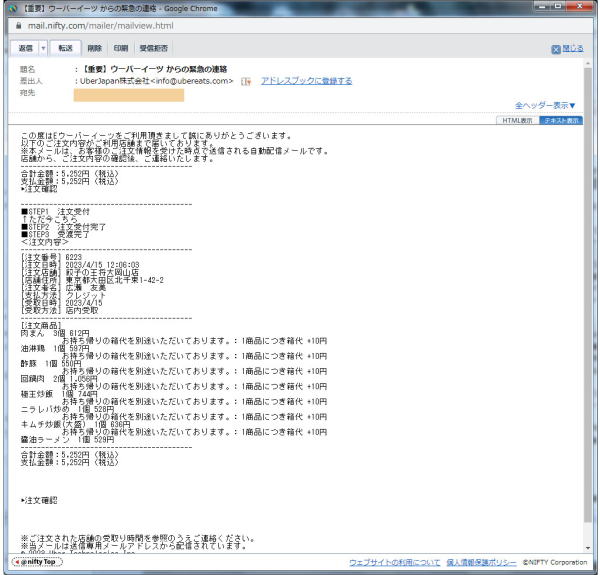Image resolution: width=600 pixels, height=575 pixels.
Task: Open アドレスブックに登録する link
Action: (x=307, y=81)
